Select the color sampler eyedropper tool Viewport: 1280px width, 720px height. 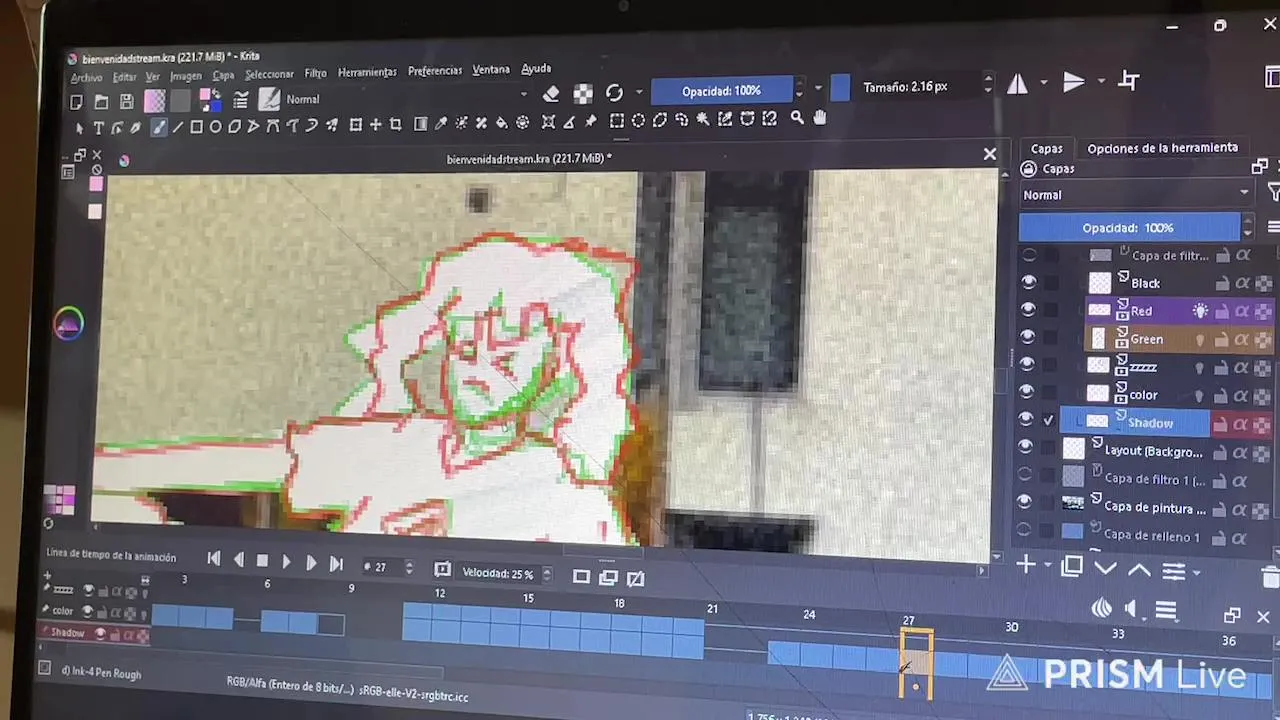(x=440, y=124)
